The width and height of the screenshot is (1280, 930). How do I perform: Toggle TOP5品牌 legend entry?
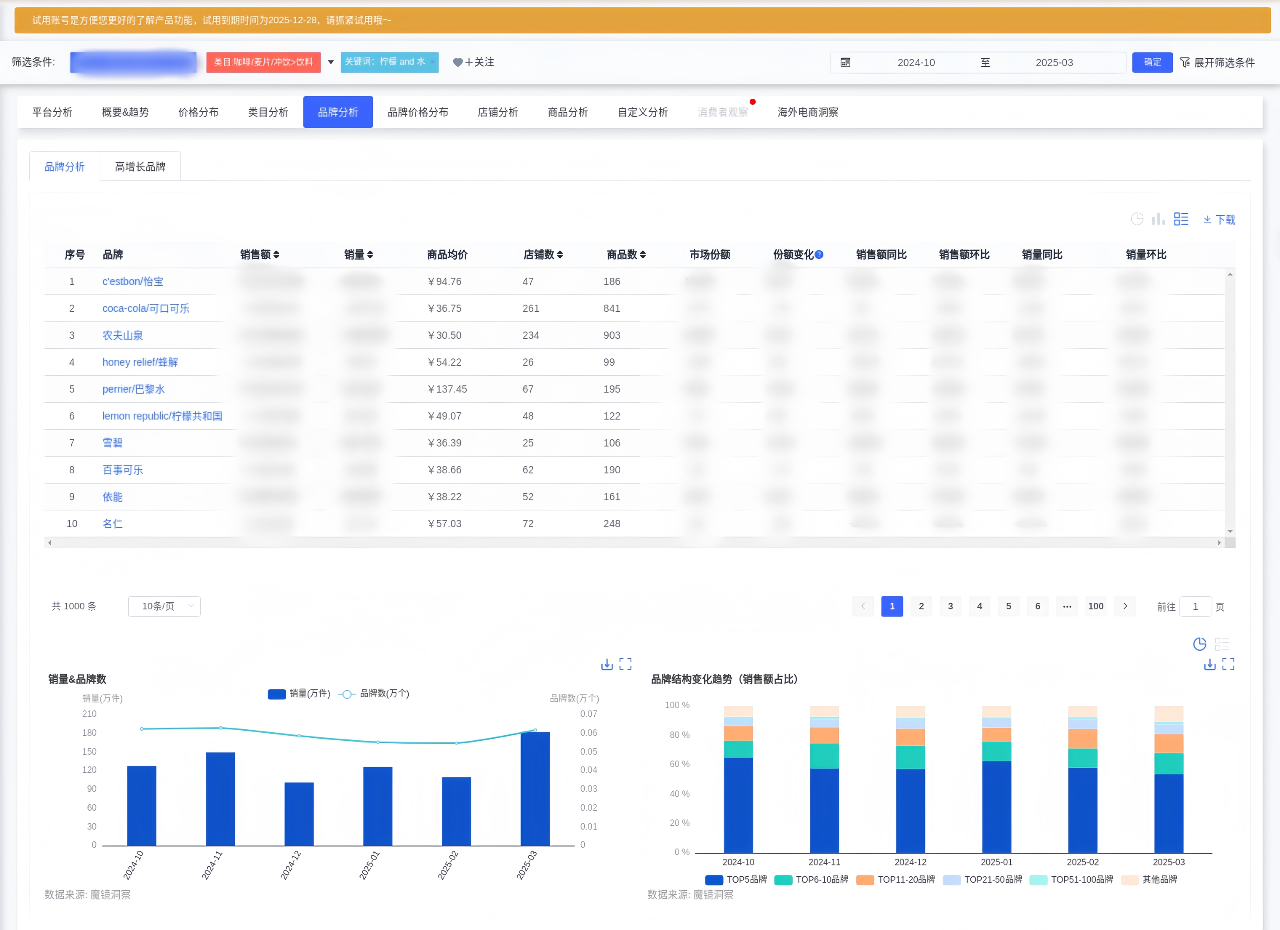pyautogui.click(x=736, y=880)
